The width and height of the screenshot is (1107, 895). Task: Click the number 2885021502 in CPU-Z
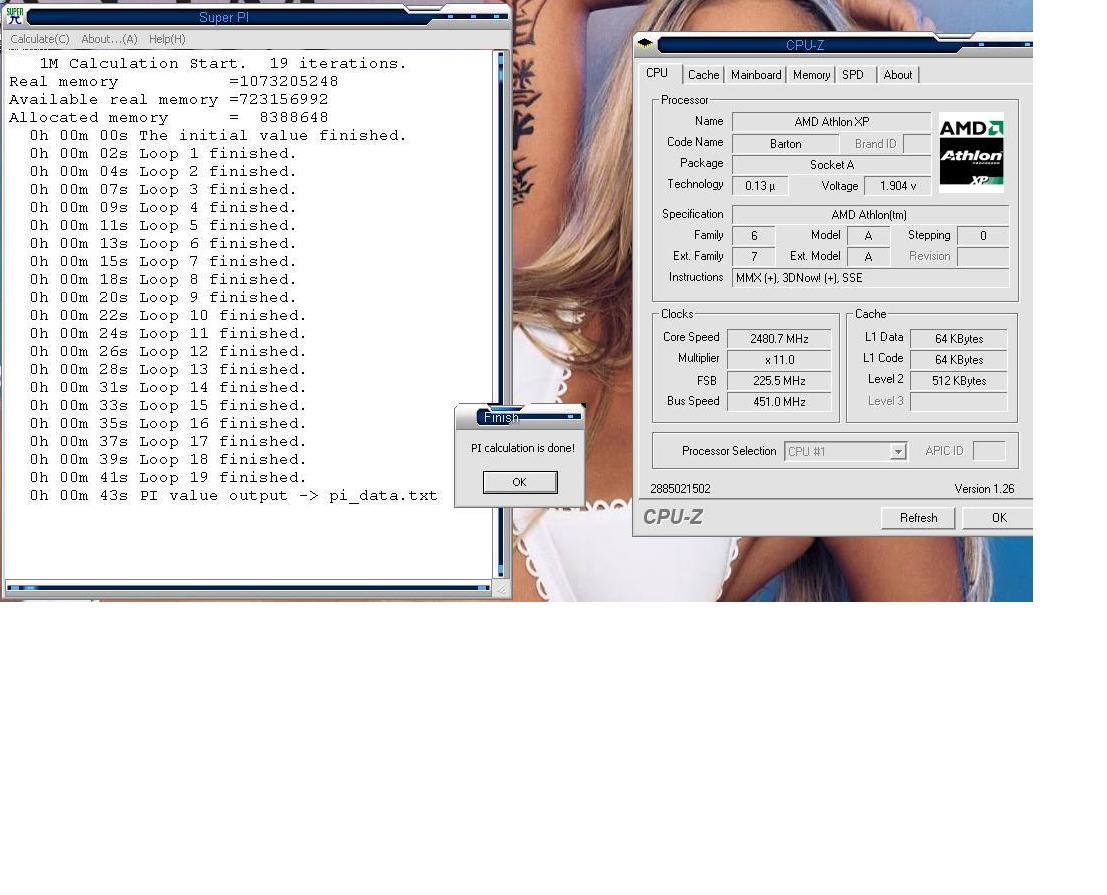tap(681, 488)
